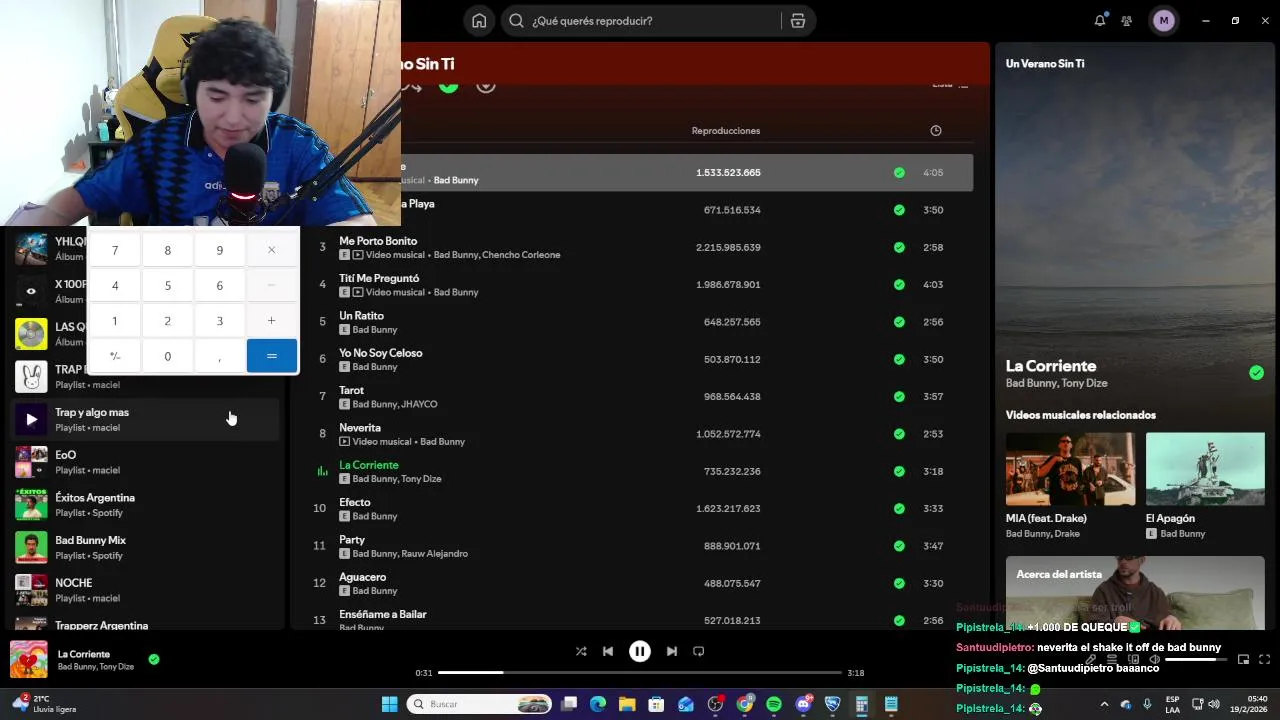Open La Corriente album art thumbnail
Image resolution: width=1280 pixels, height=720 pixels.
pyautogui.click(x=29, y=660)
